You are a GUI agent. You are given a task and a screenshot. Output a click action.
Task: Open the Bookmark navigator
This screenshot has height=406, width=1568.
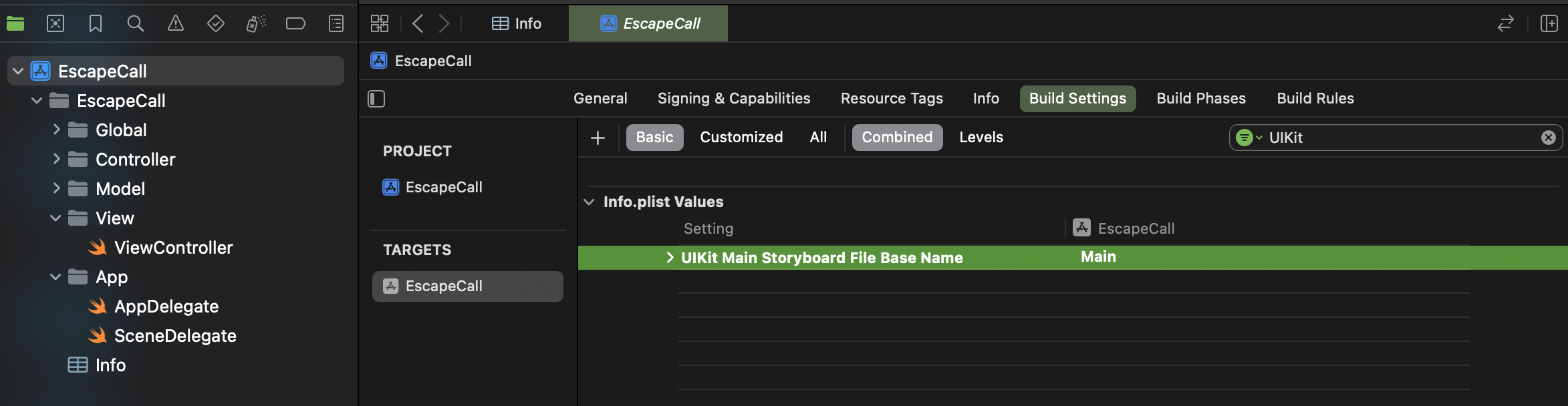[x=96, y=24]
